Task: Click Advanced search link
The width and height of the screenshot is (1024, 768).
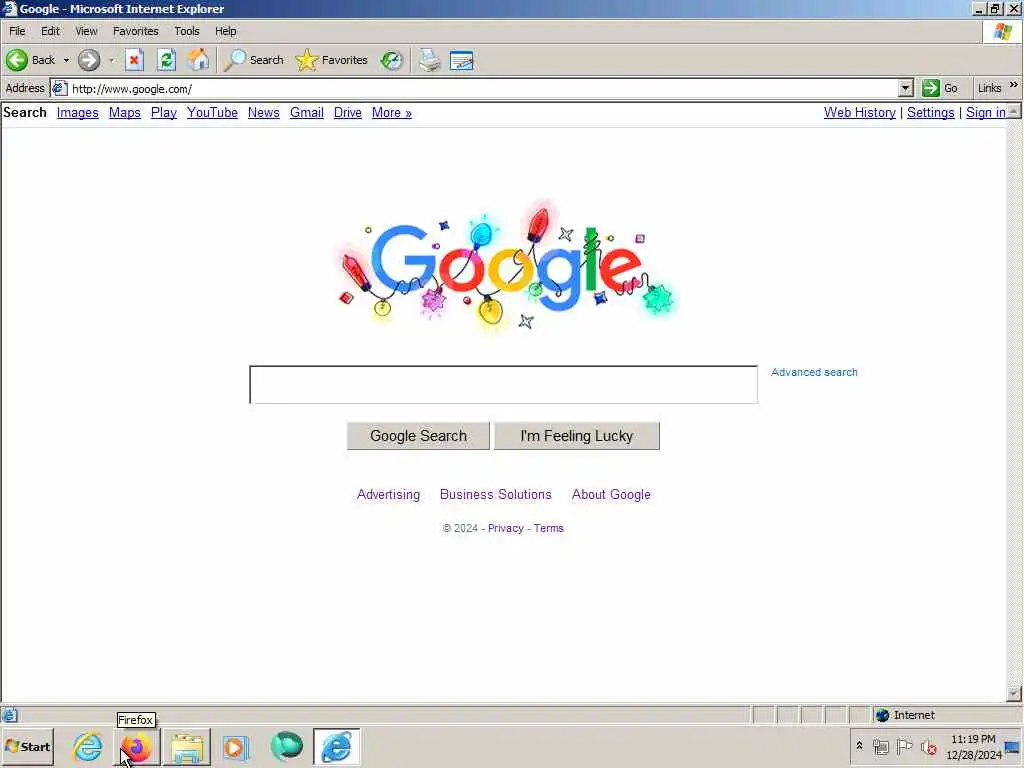Action: click(x=814, y=372)
